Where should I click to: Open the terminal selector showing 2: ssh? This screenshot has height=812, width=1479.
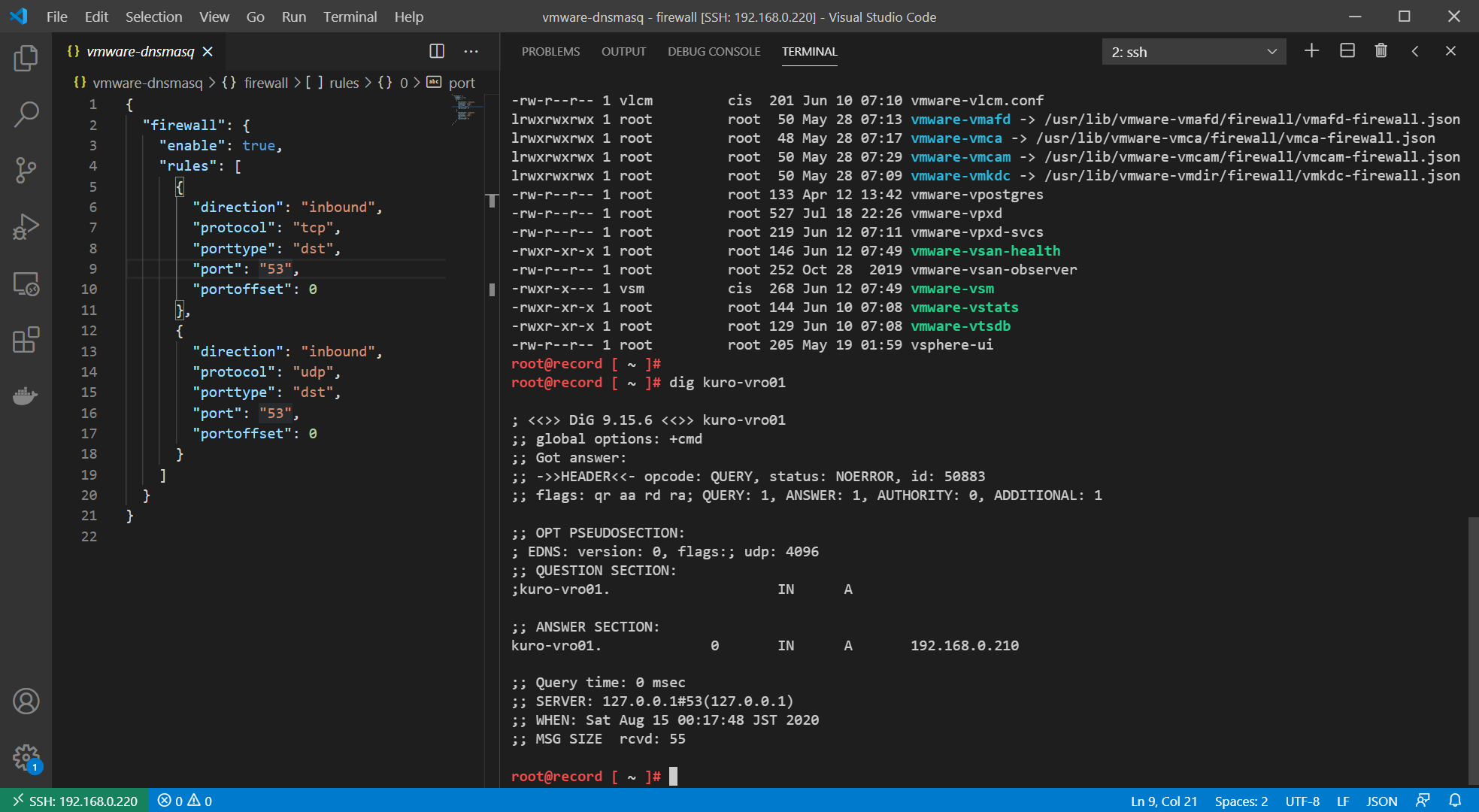click(x=1194, y=51)
